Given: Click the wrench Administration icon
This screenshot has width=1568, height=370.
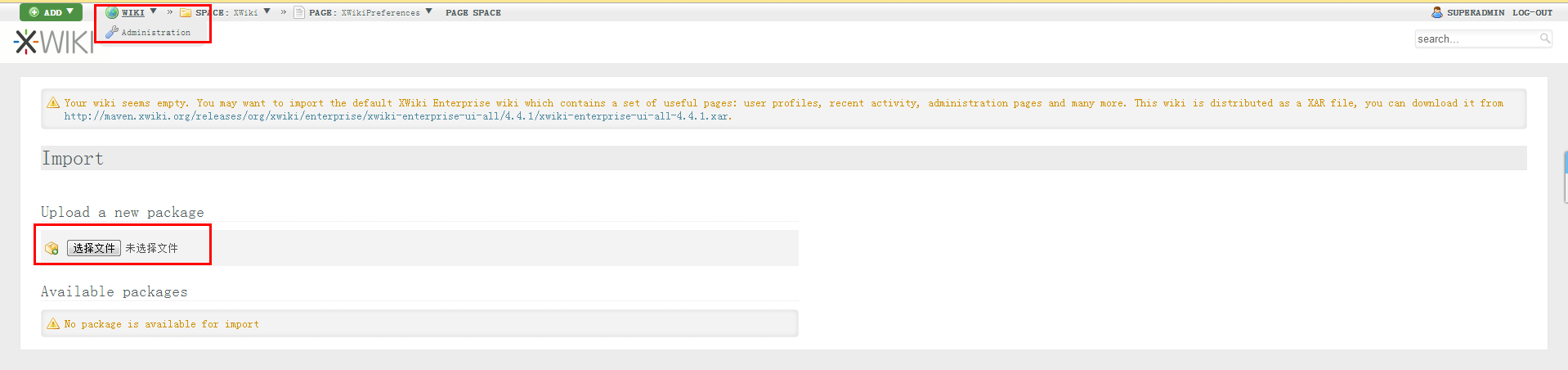Looking at the screenshot, I should [x=112, y=32].
